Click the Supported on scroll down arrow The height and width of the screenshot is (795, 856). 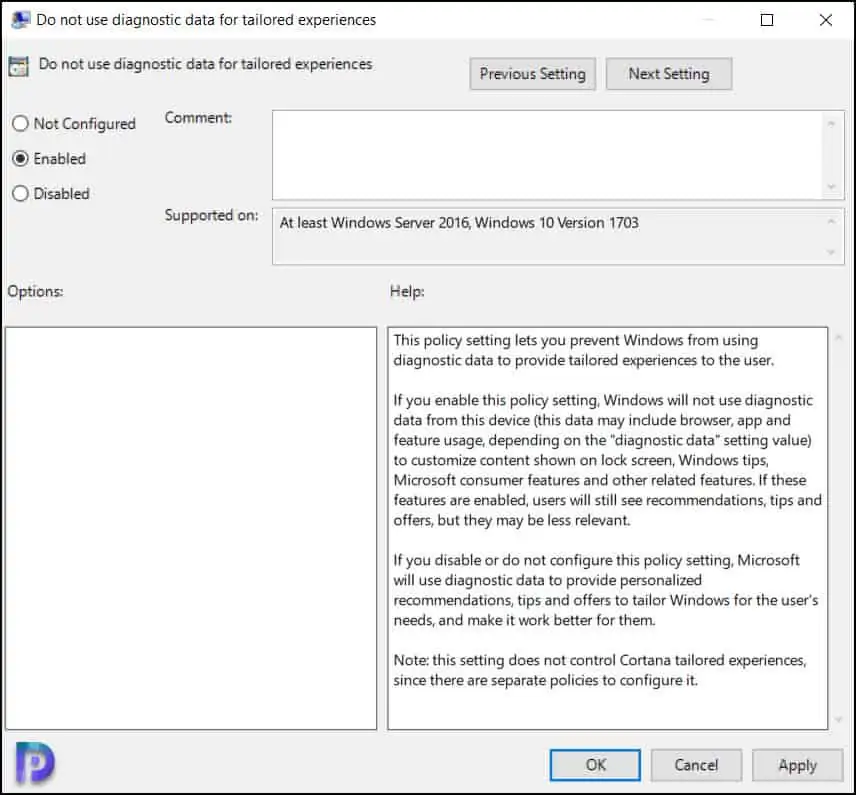tap(831, 252)
